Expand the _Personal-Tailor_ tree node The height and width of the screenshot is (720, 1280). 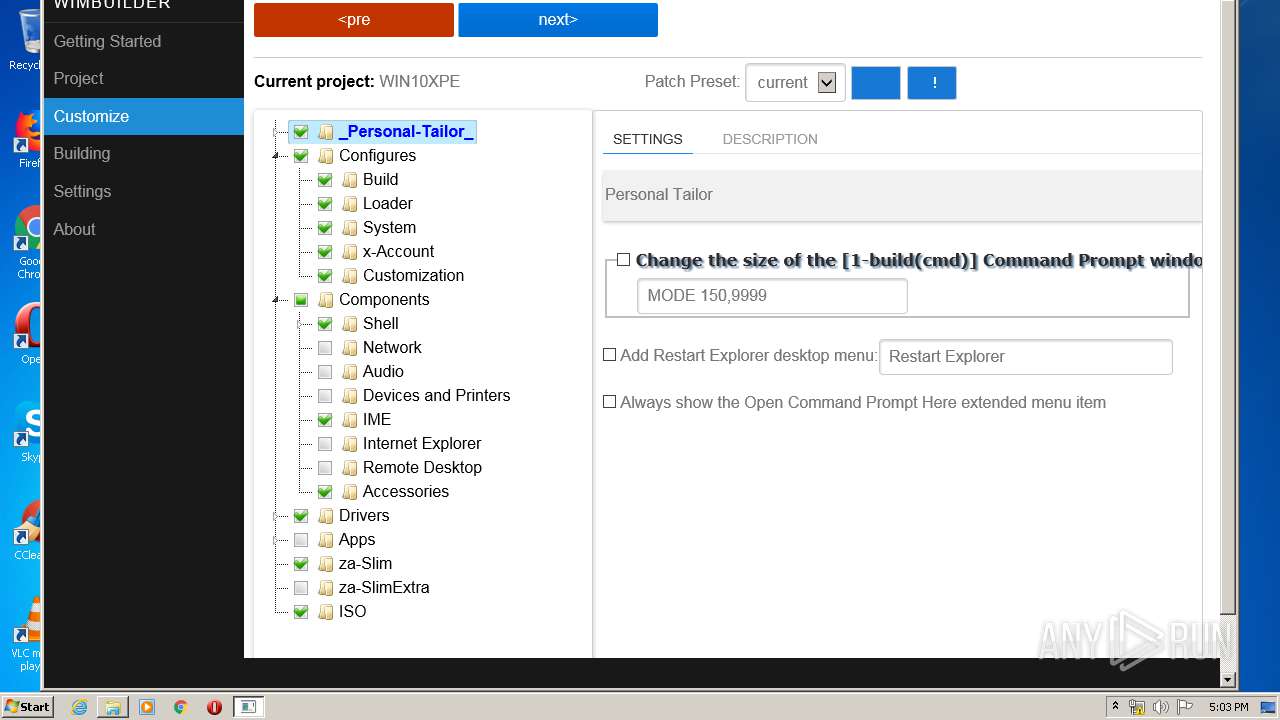[x=277, y=132]
